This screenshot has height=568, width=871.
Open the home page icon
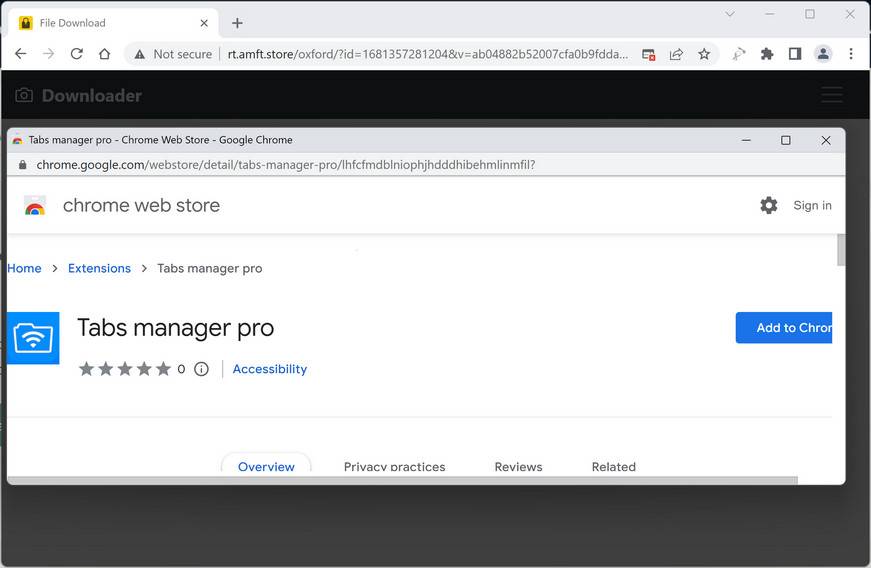(x=104, y=54)
